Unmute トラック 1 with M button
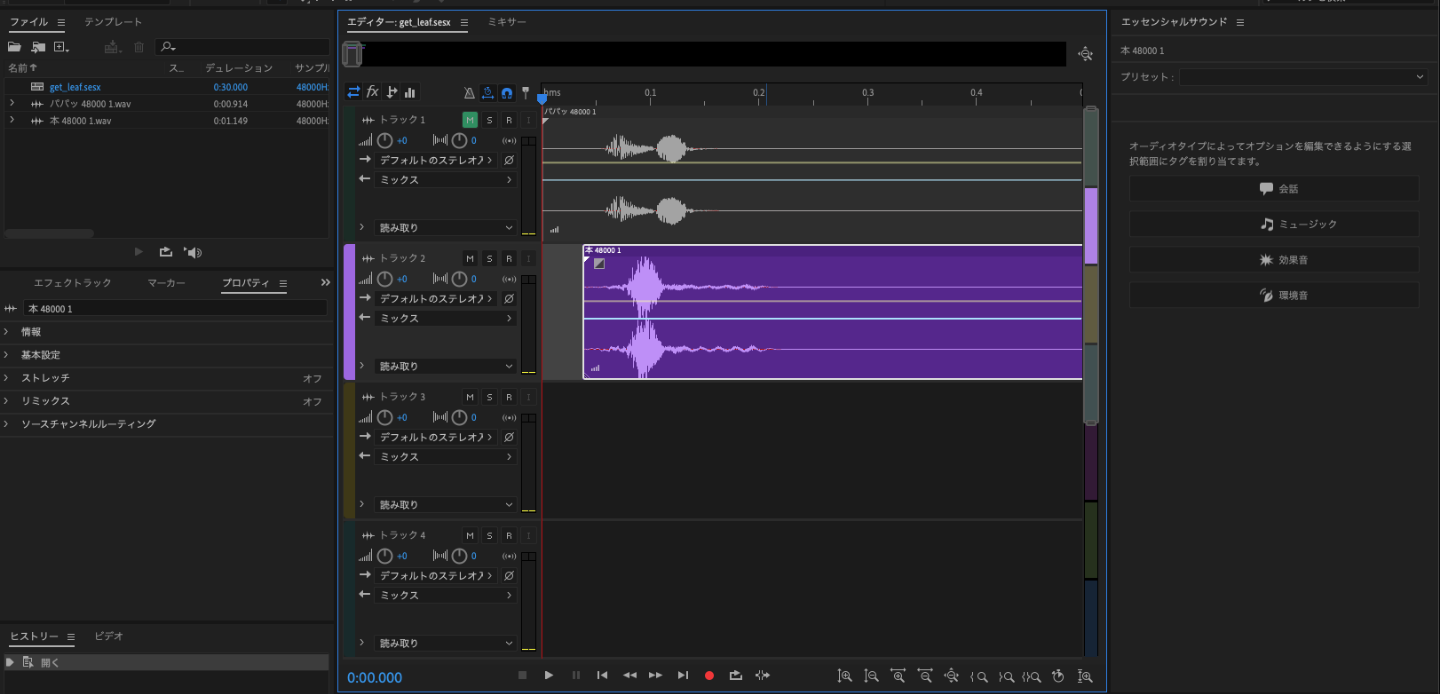This screenshot has height=694, width=1440. click(x=469, y=120)
